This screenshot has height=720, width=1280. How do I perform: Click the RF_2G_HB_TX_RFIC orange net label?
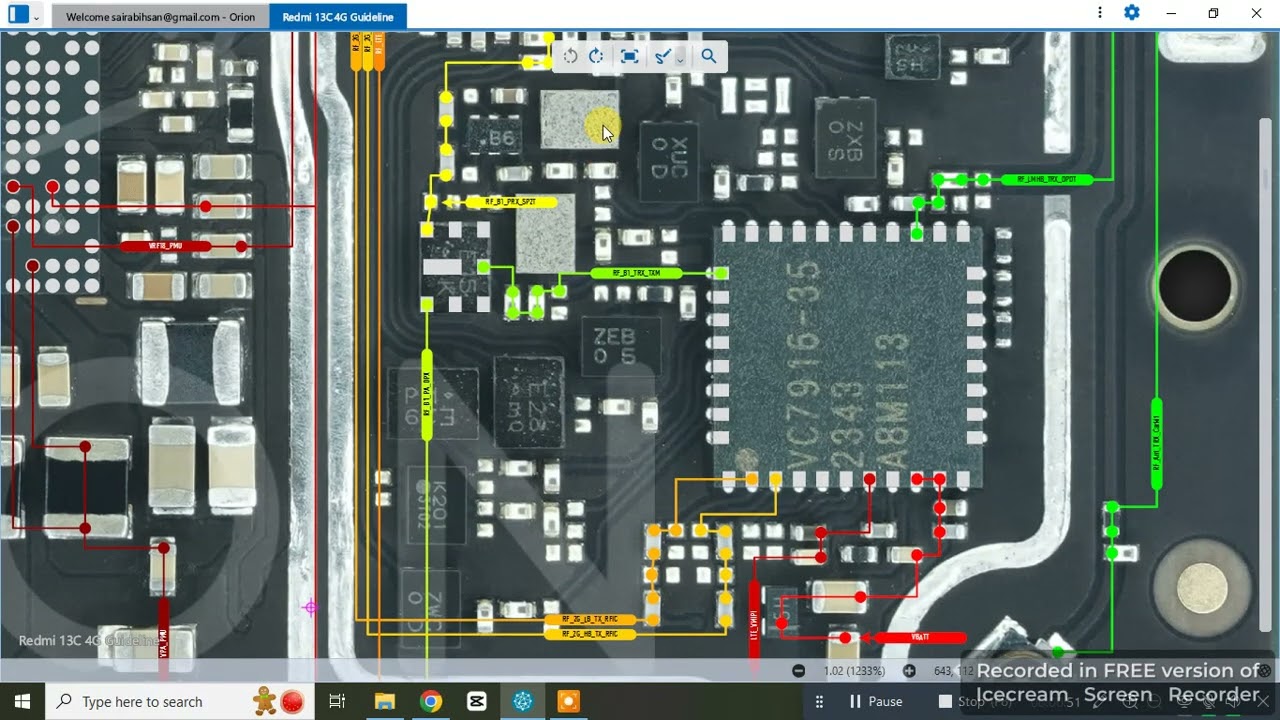tap(590, 634)
